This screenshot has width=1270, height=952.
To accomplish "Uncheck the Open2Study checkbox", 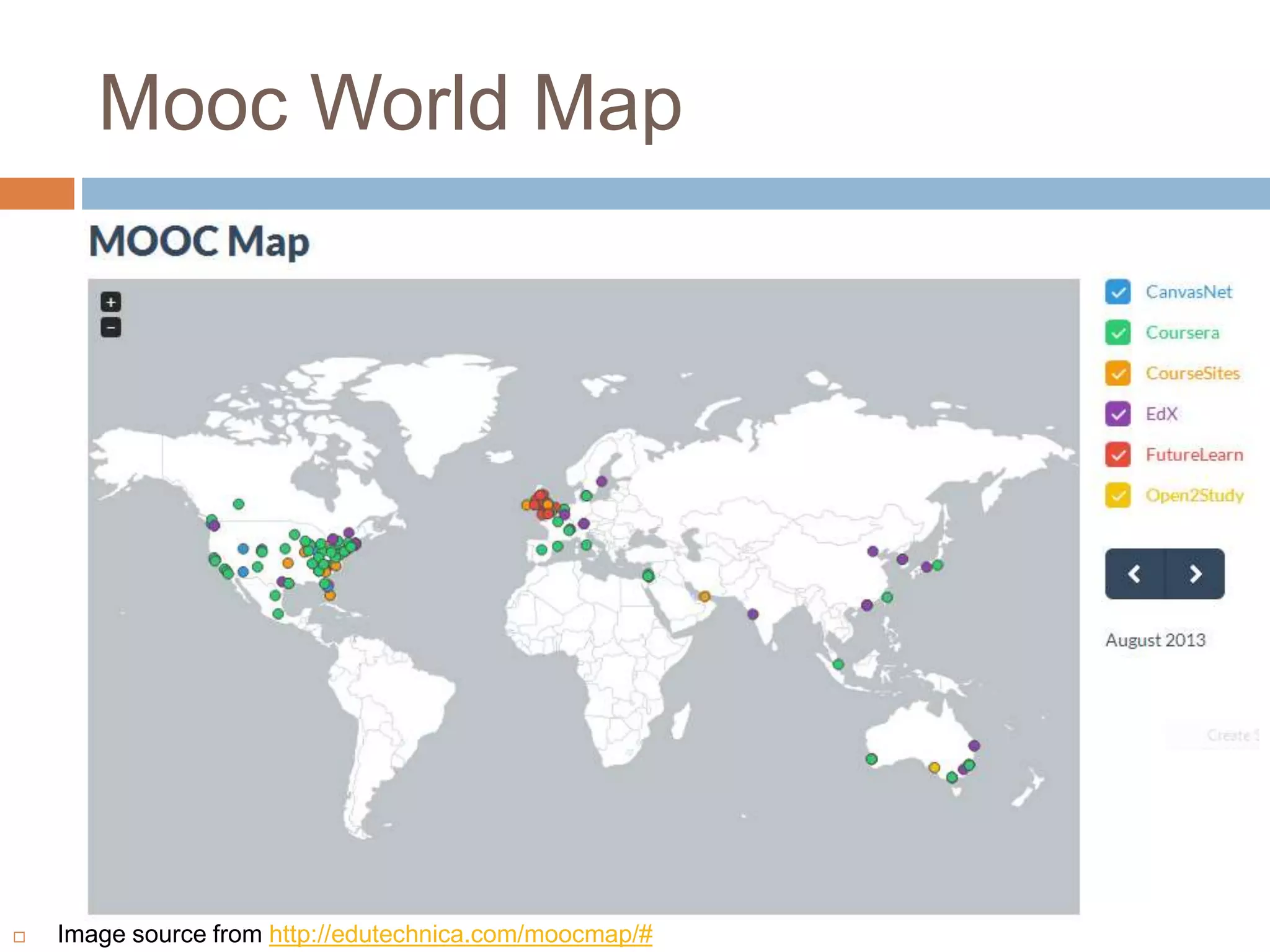I will 1117,495.
